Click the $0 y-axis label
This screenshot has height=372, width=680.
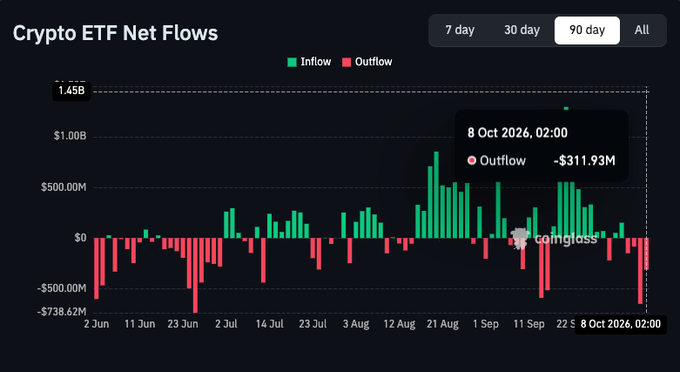pos(80,238)
